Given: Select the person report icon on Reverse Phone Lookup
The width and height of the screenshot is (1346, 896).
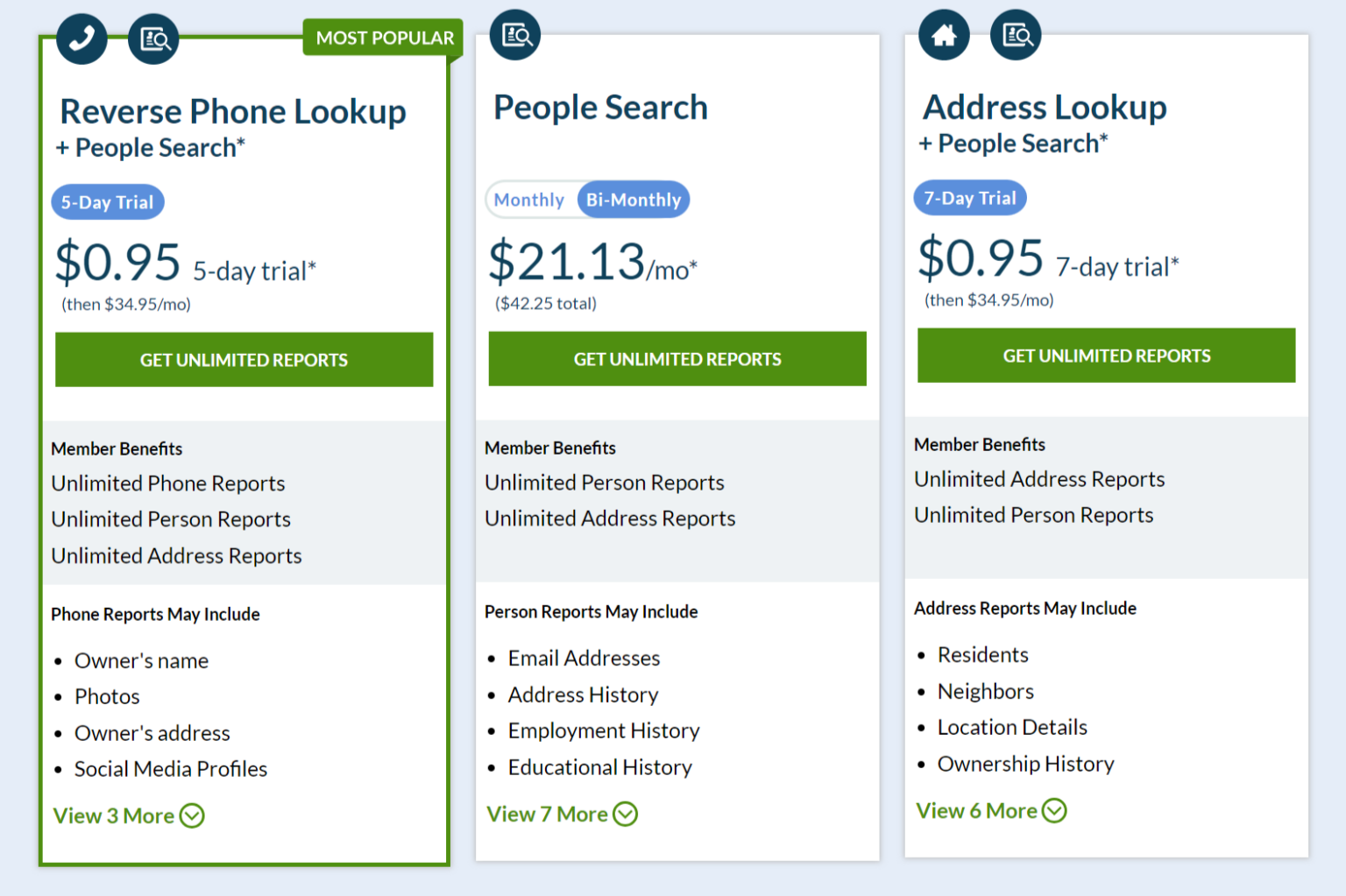Looking at the screenshot, I should click(153, 38).
